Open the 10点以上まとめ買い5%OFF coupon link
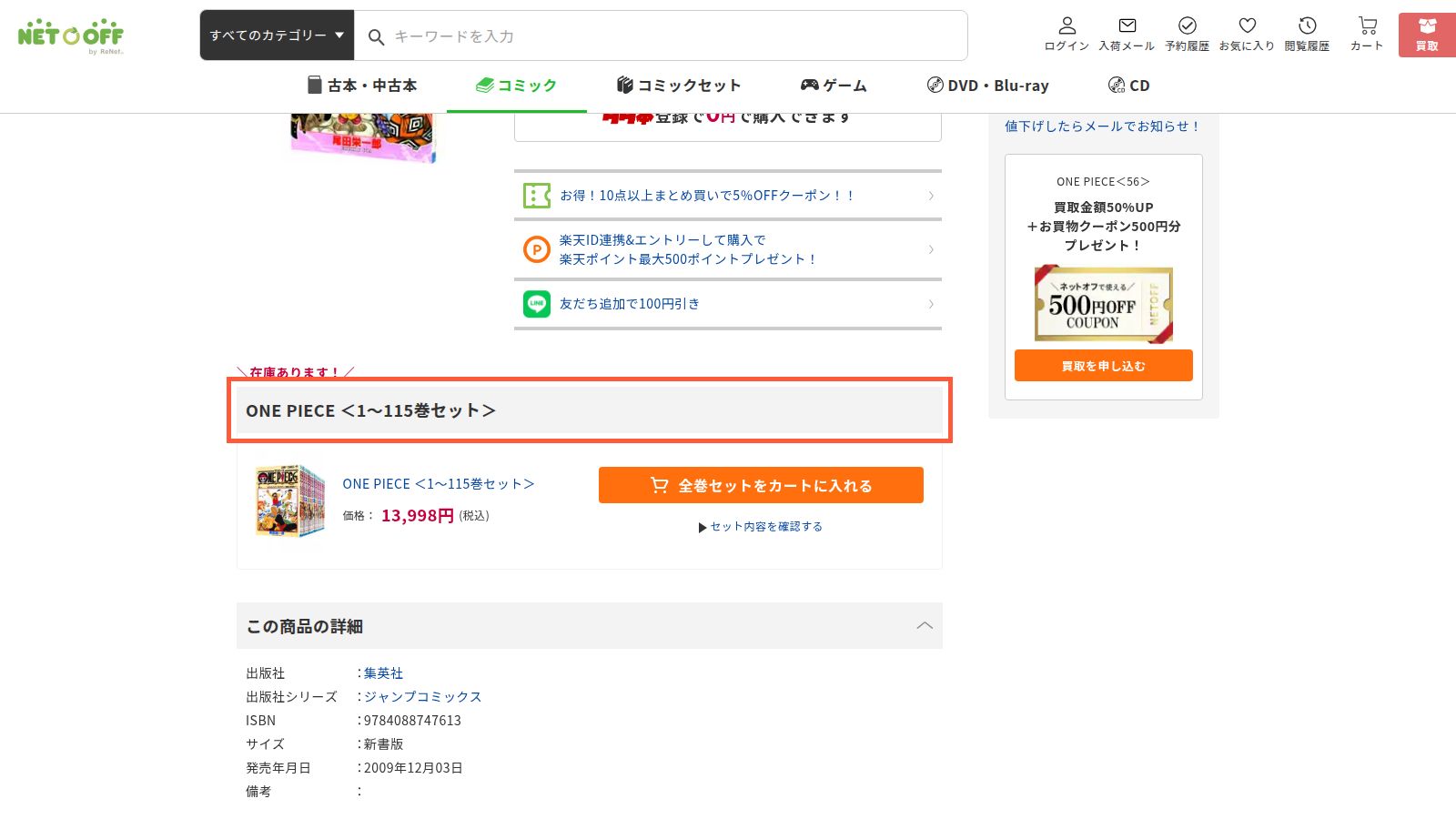 tap(707, 196)
